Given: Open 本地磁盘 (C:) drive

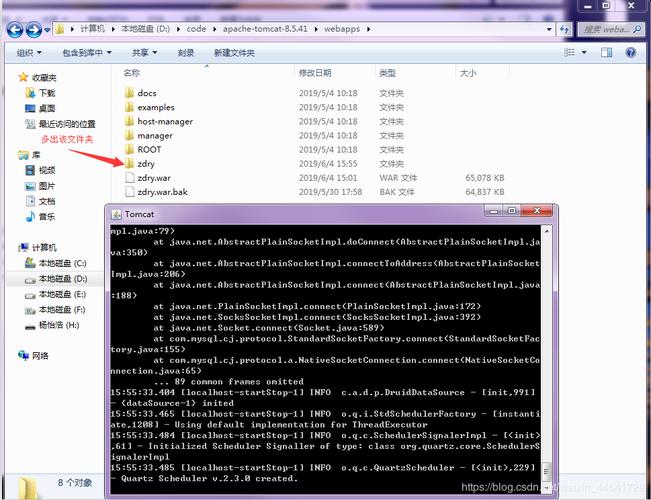Looking at the screenshot, I should [63, 263].
